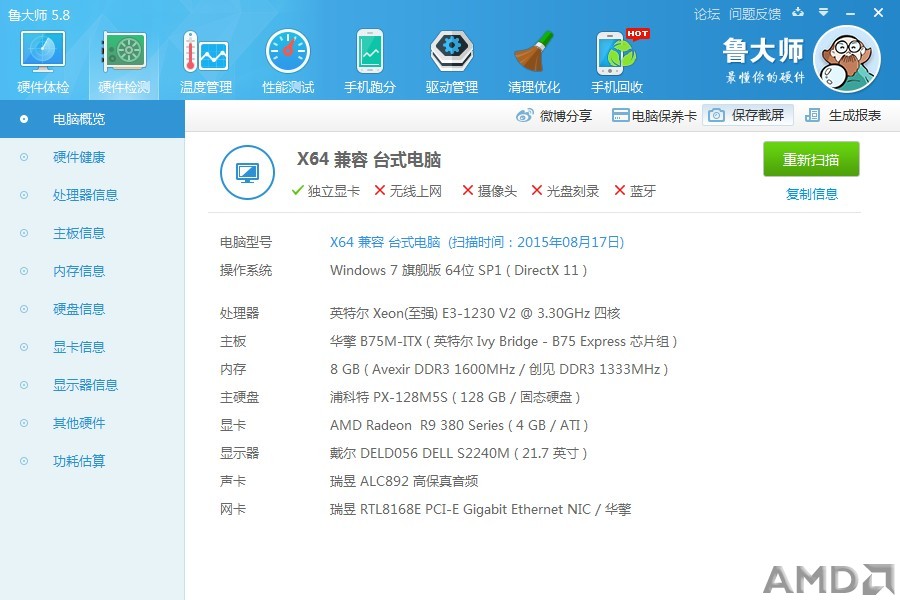Click title bar skin/download icon
Viewport: 900px width, 600px height.
(798, 12)
